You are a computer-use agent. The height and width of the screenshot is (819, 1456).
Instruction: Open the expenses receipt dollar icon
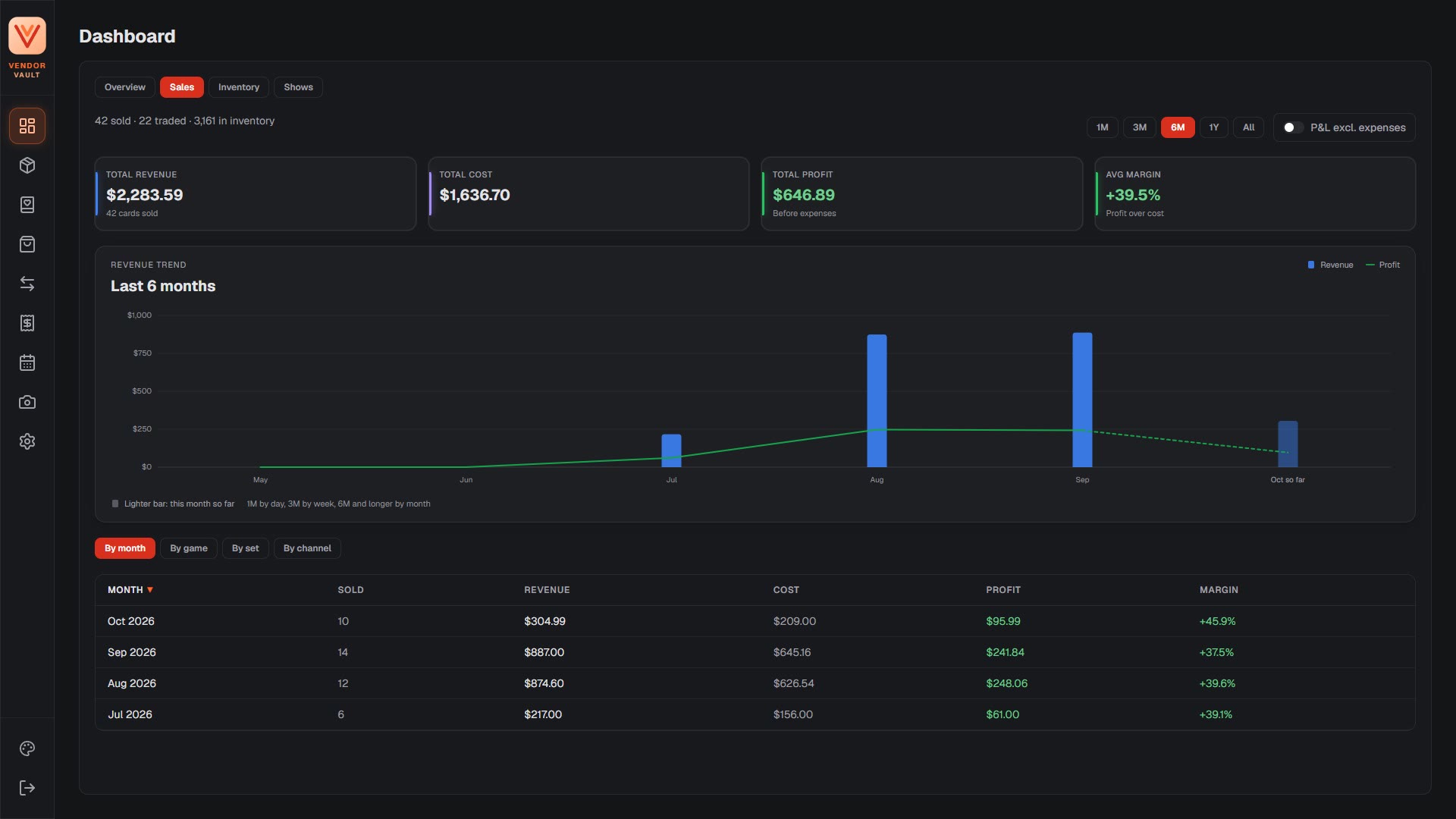(27, 323)
